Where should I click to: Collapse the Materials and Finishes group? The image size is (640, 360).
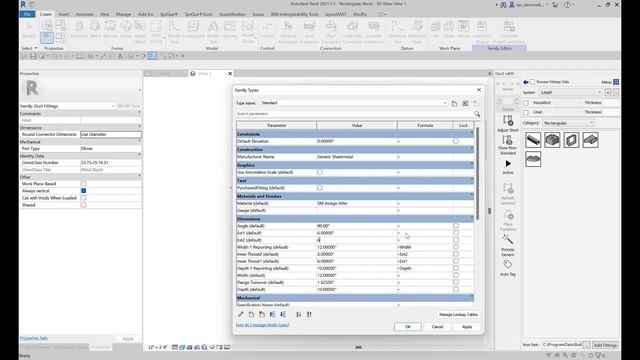point(472,196)
